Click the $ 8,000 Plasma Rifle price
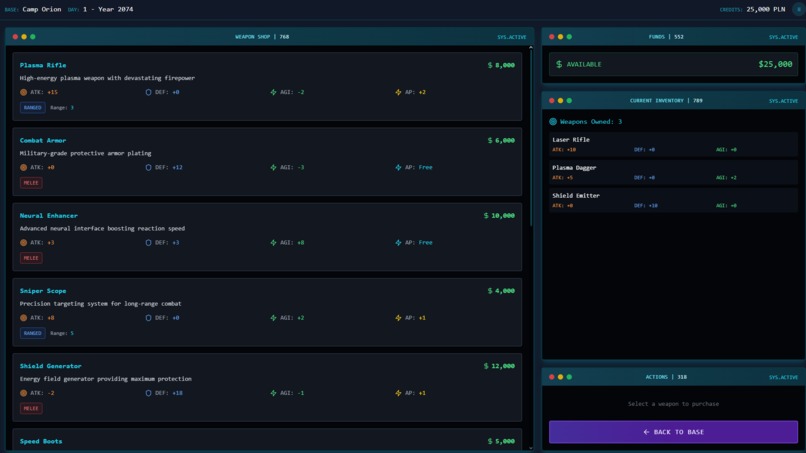This screenshot has height=453, width=806. pyautogui.click(x=501, y=65)
